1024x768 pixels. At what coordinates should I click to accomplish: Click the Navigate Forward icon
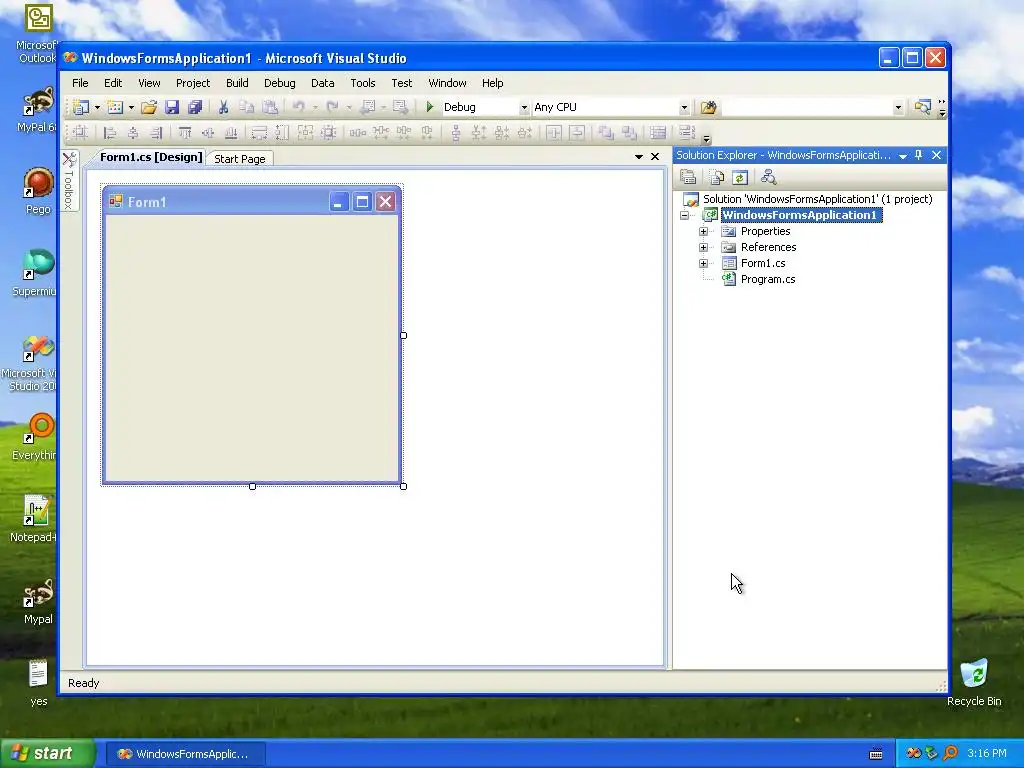point(400,107)
